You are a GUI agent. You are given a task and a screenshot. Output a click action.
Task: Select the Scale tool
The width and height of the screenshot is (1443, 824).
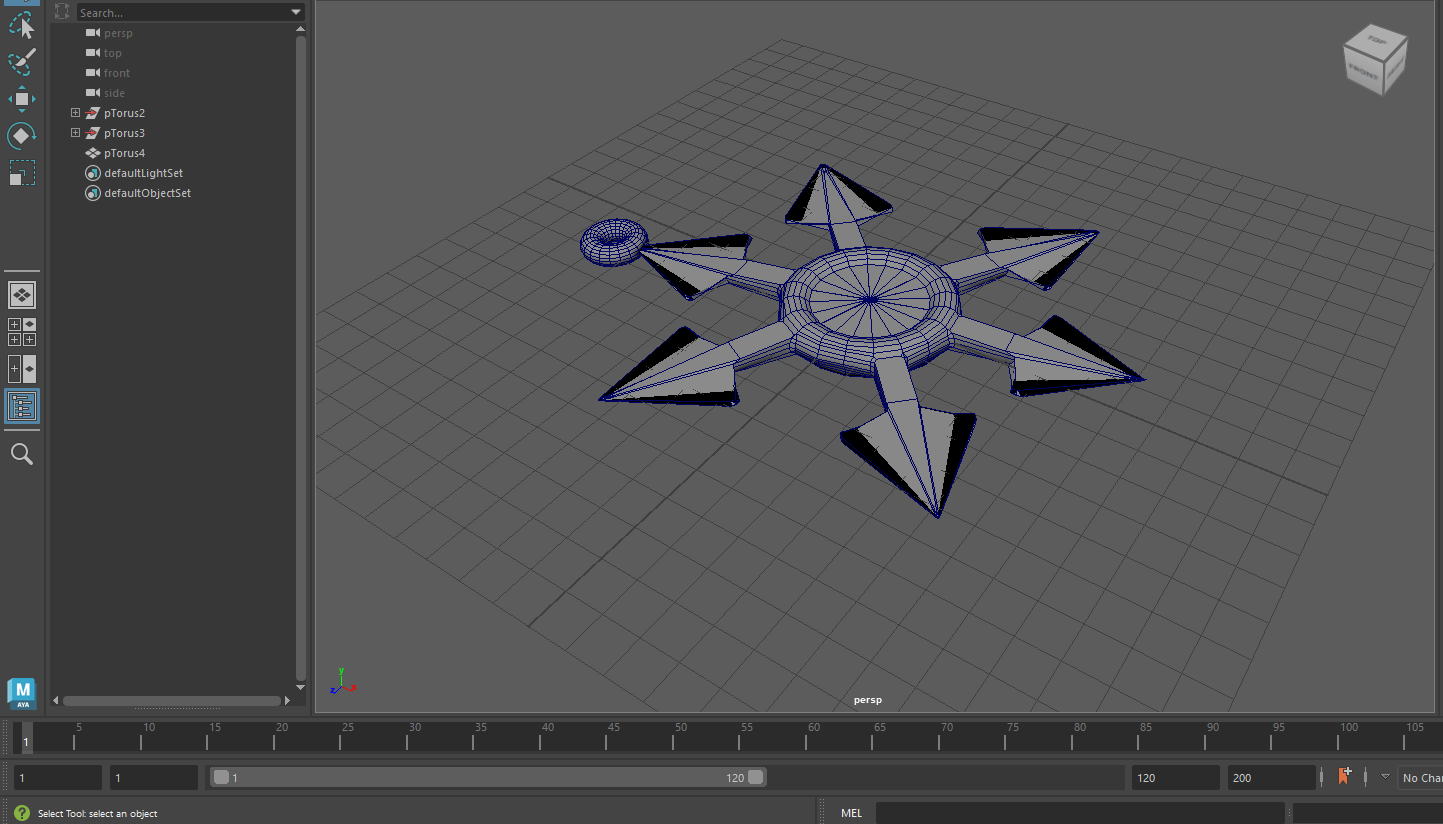pos(21,172)
